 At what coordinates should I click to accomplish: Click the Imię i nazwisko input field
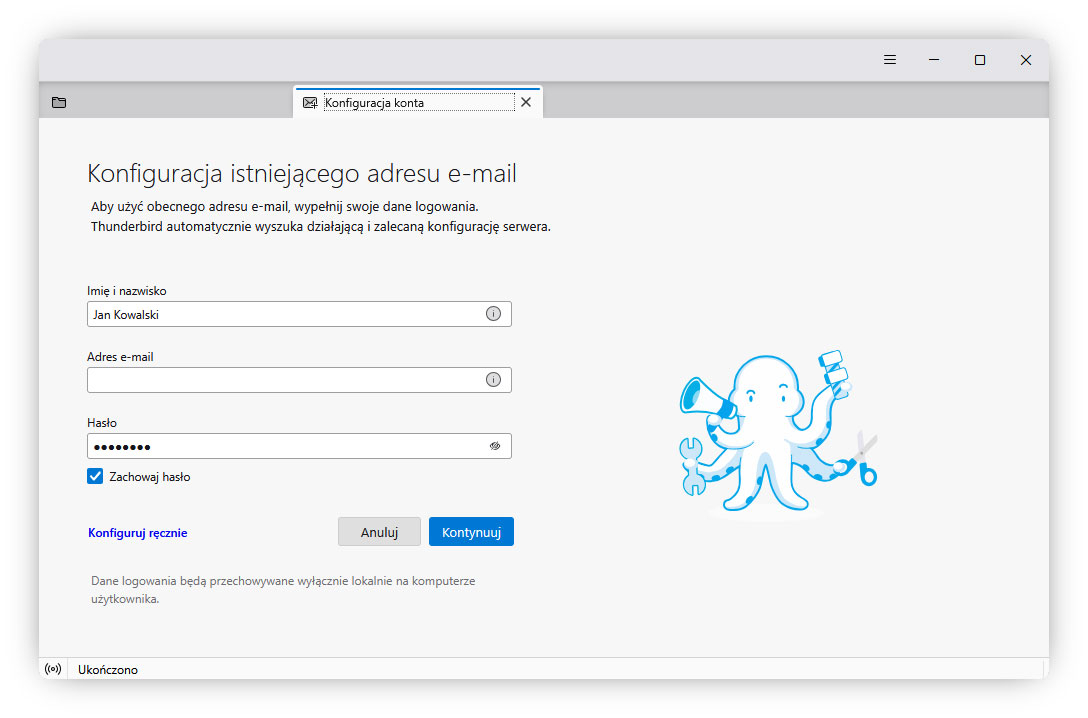tap(280, 313)
